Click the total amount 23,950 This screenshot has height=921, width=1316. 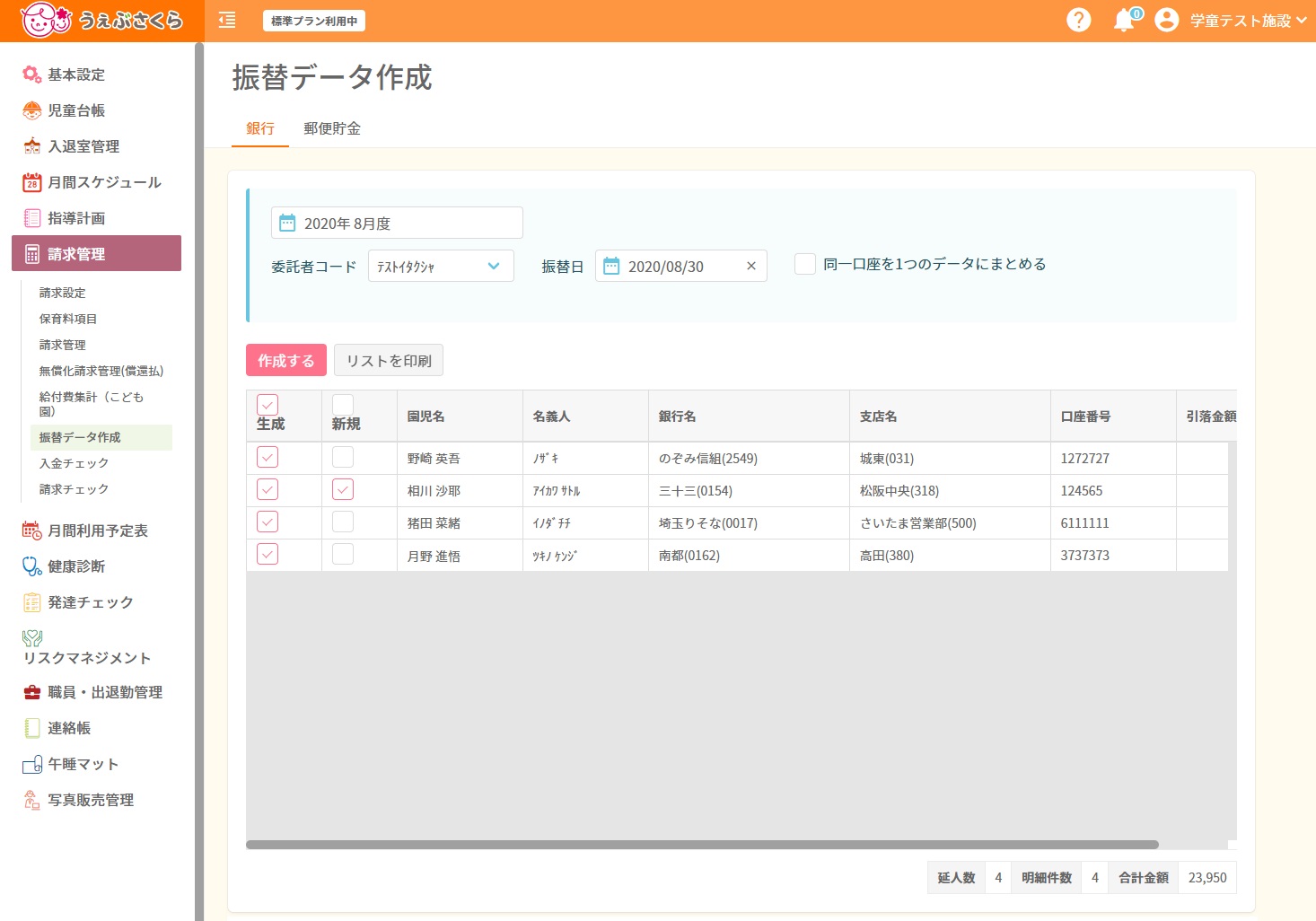[x=1207, y=877]
